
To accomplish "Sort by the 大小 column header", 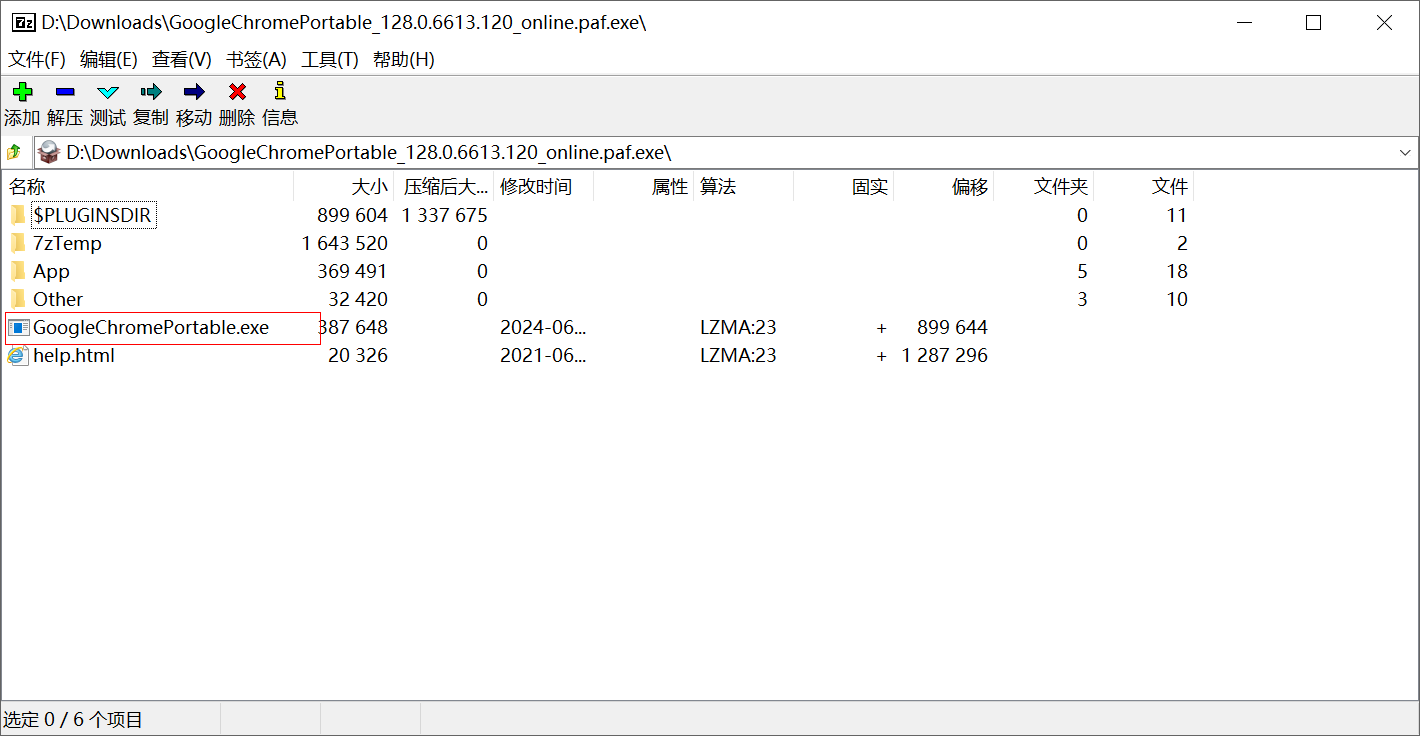I will (x=343, y=187).
